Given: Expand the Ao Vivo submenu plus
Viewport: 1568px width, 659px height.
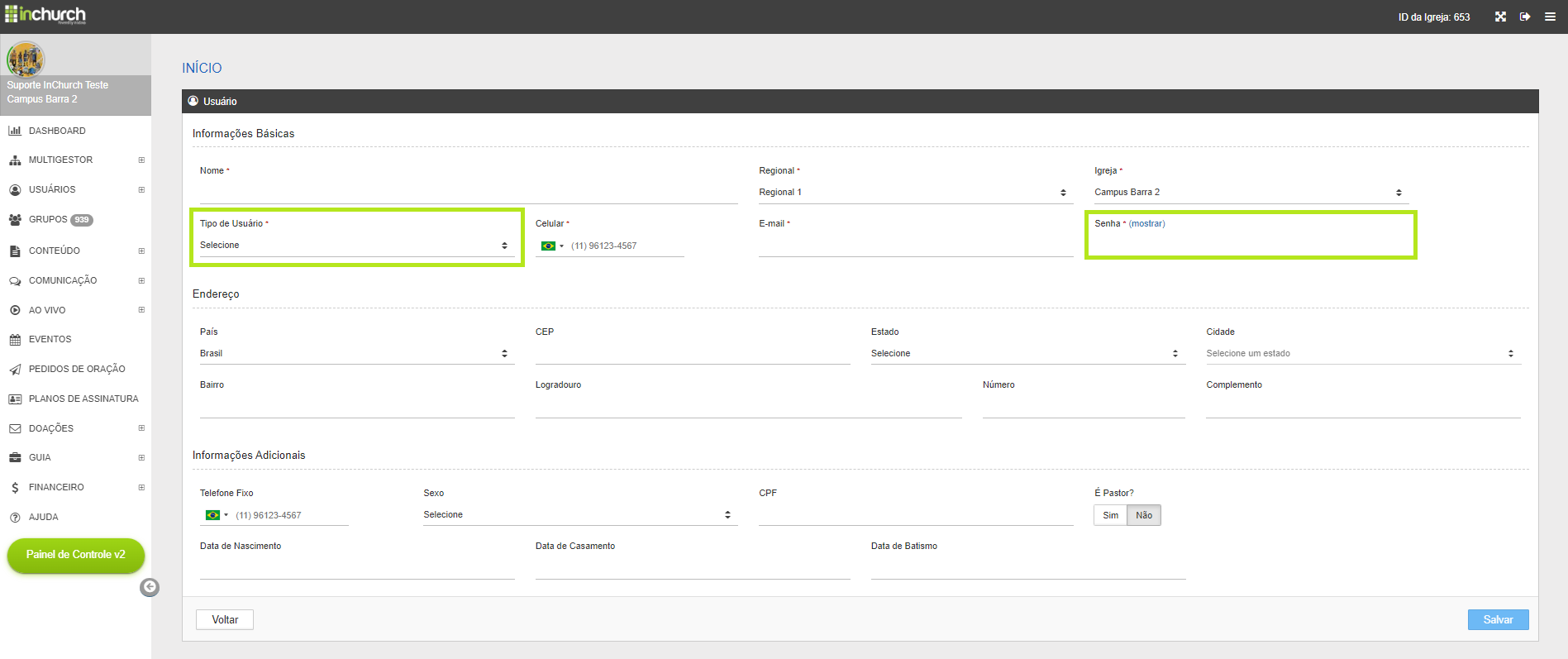Looking at the screenshot, I should [x=141, y=310].
